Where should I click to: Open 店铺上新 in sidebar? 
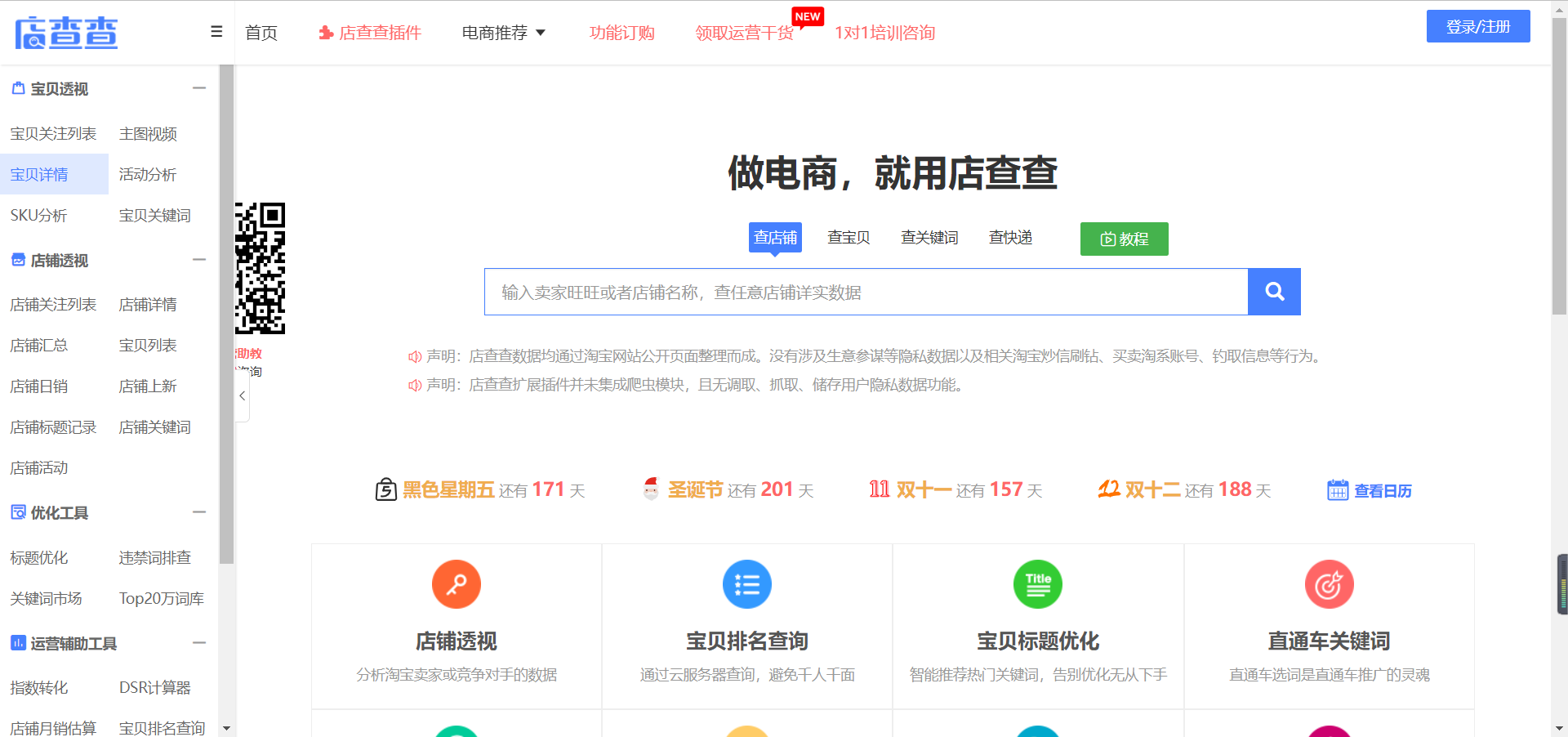point(148,386)
